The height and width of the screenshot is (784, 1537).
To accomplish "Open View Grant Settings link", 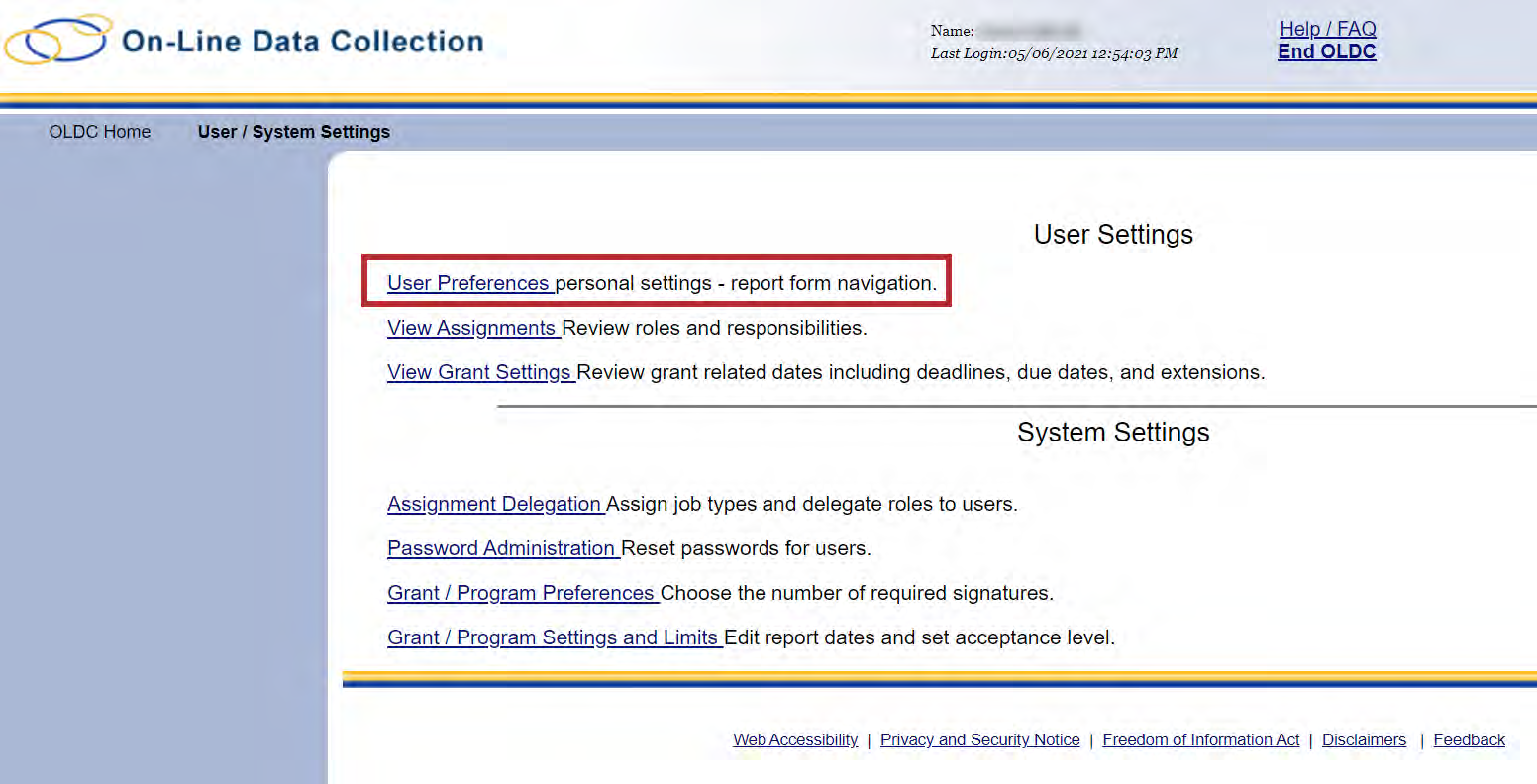I will click(x=479, y=372).
